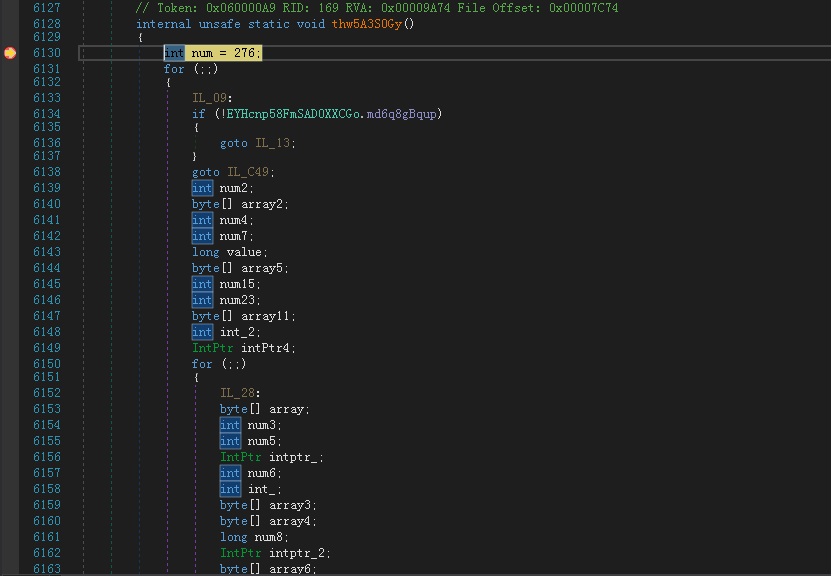This screenshot has width=831, height=576.
Task: Click the static keyword
Action: coord(269,24)
